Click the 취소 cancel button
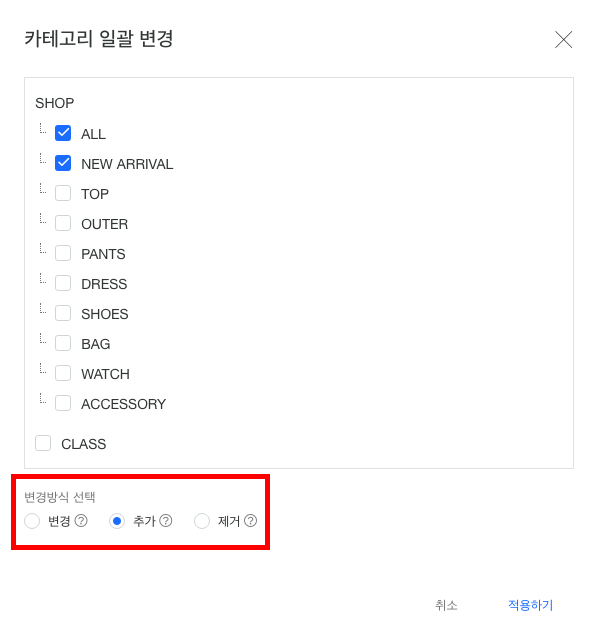 tap(446, 605)
